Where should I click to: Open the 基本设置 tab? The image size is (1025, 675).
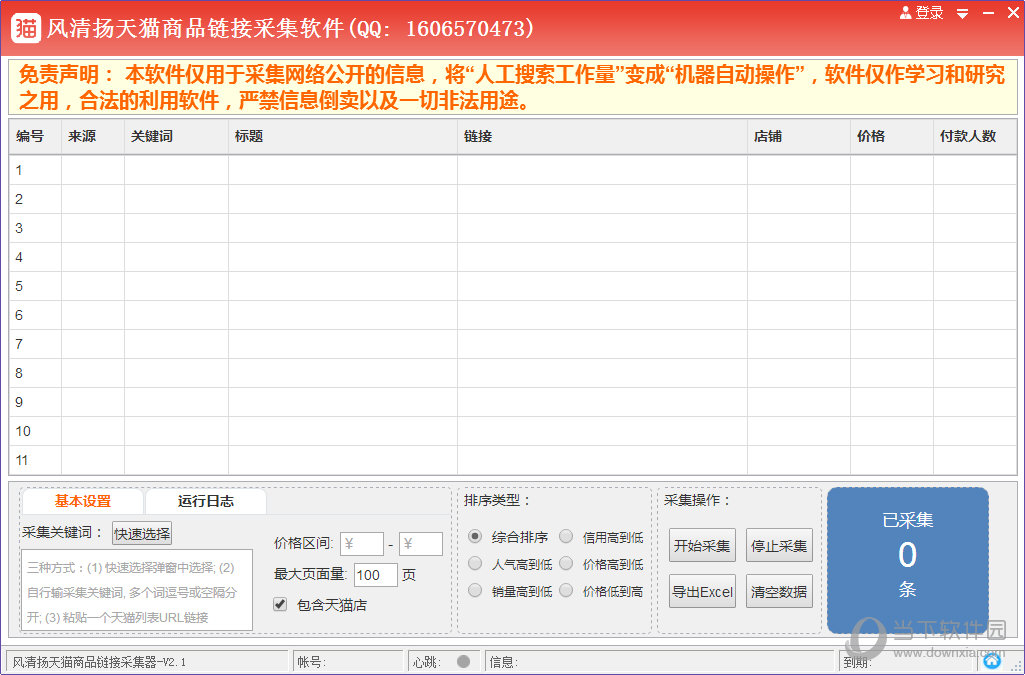click(x=83, y=501)
